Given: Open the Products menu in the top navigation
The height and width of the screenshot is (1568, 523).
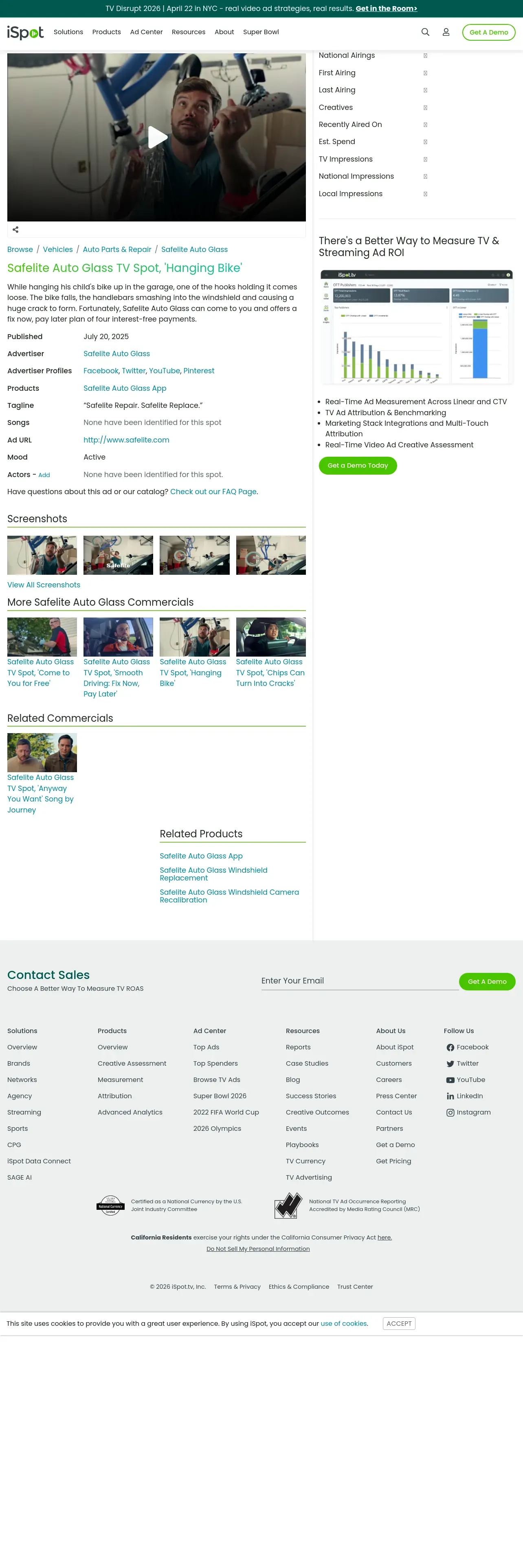Looking at the screenshot, I should click(x=107, y=32).
